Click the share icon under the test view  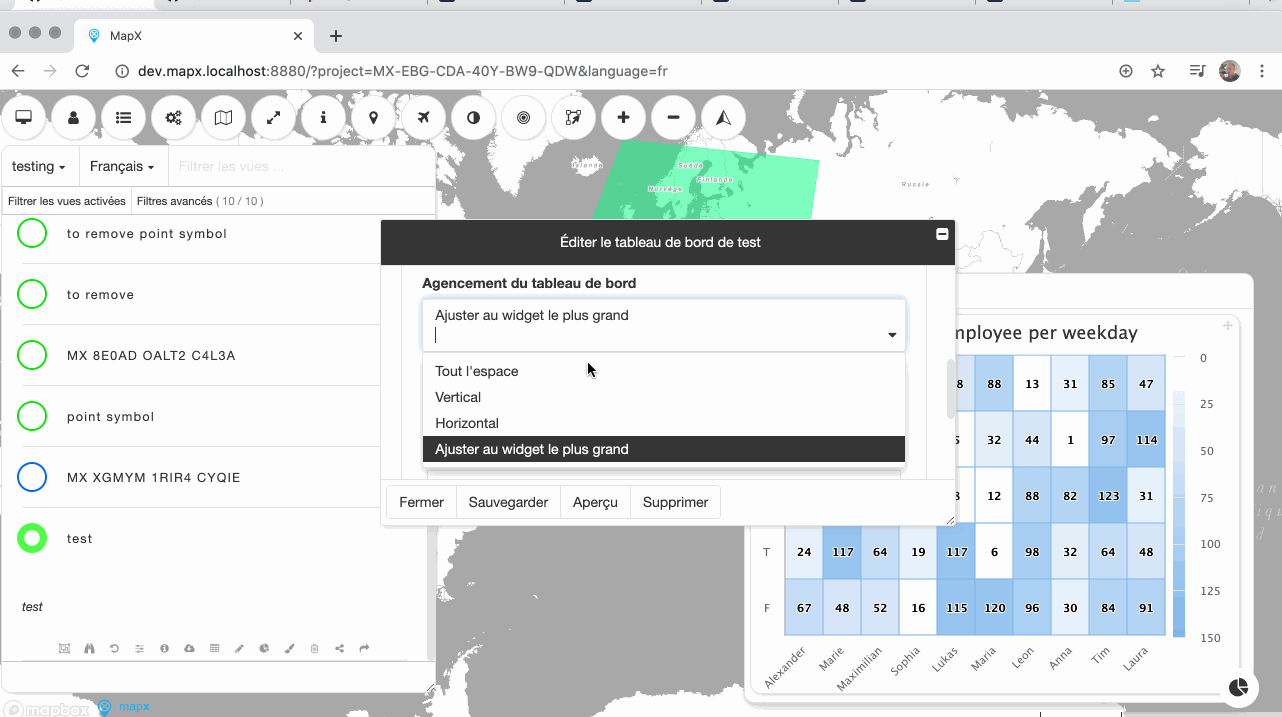(x=339, y=648)
